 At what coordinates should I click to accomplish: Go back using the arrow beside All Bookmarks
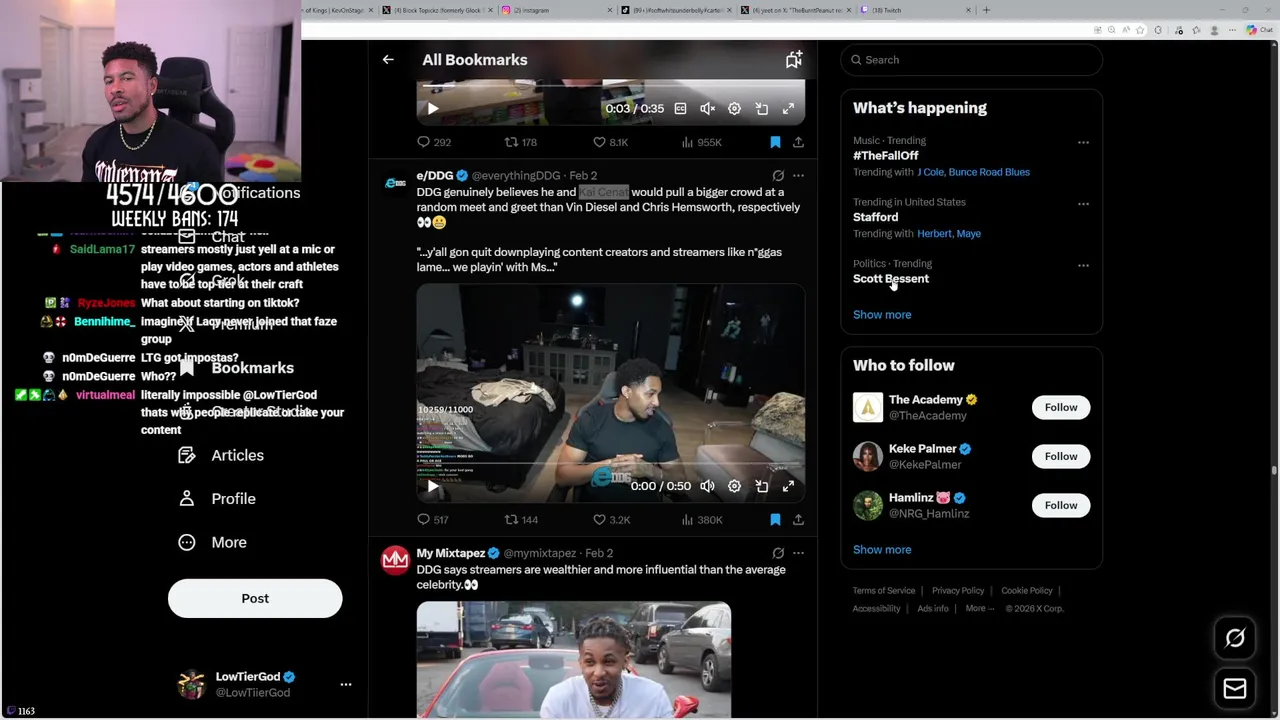coord(388,60)
